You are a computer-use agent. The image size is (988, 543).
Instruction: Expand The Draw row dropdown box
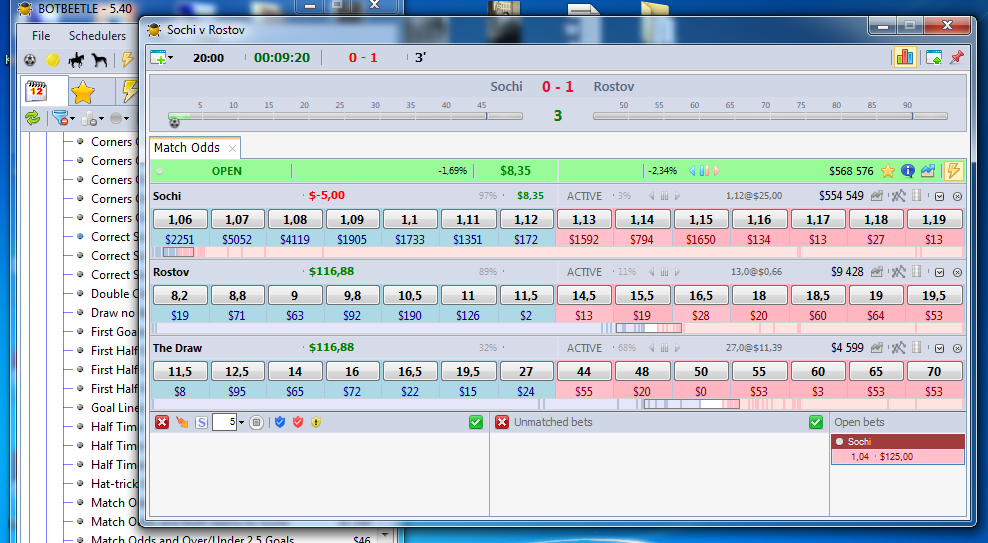pos(939,348)
